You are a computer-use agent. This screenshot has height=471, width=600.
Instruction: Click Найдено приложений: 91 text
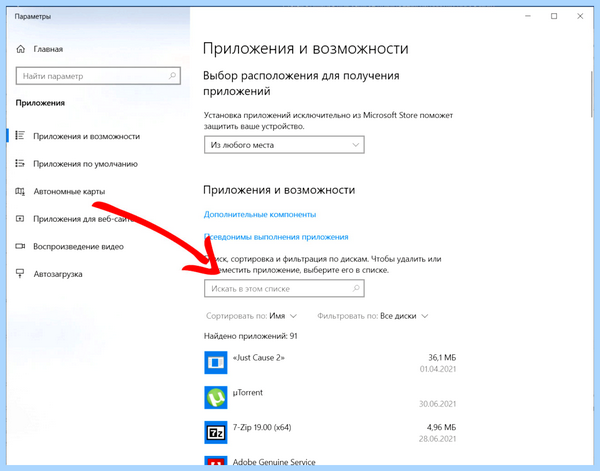pos(251,336)
